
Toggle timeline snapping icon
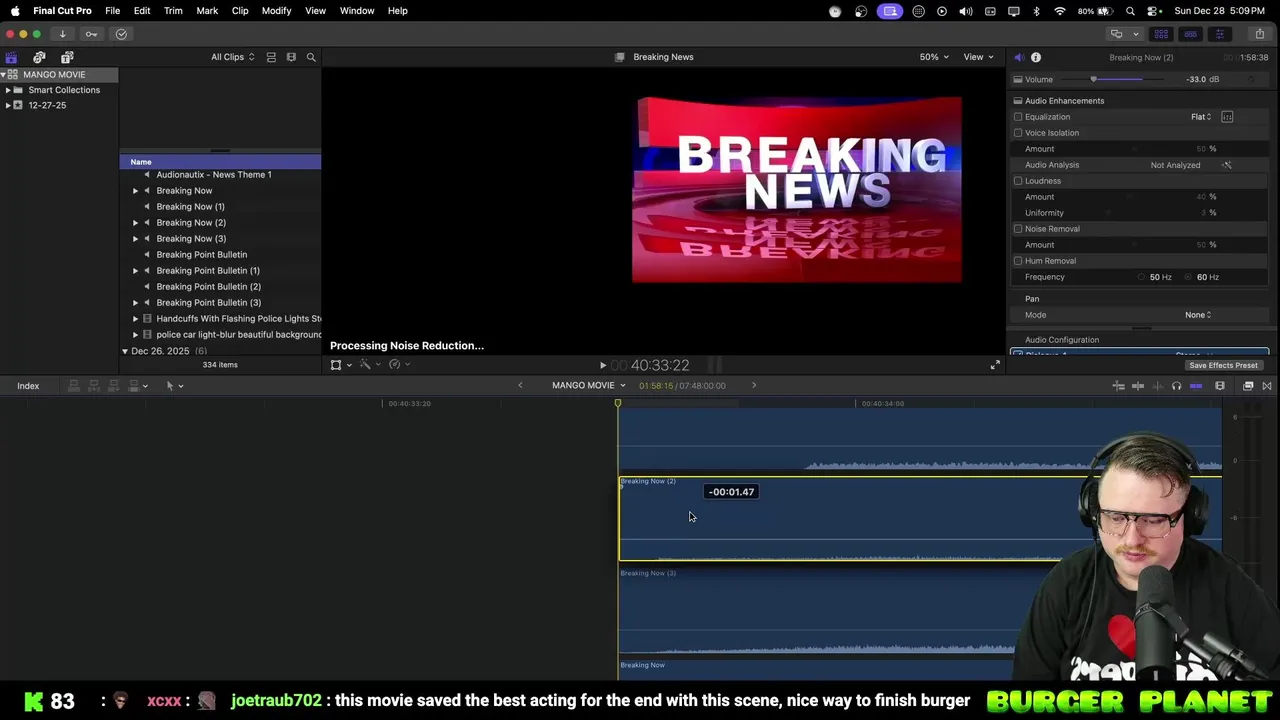1196,386
